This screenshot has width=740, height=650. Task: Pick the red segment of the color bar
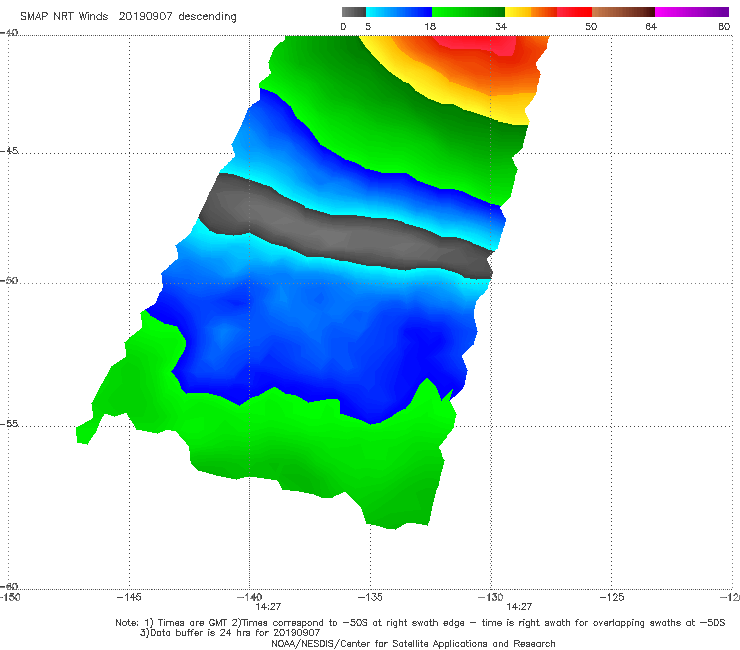[574, 12]
